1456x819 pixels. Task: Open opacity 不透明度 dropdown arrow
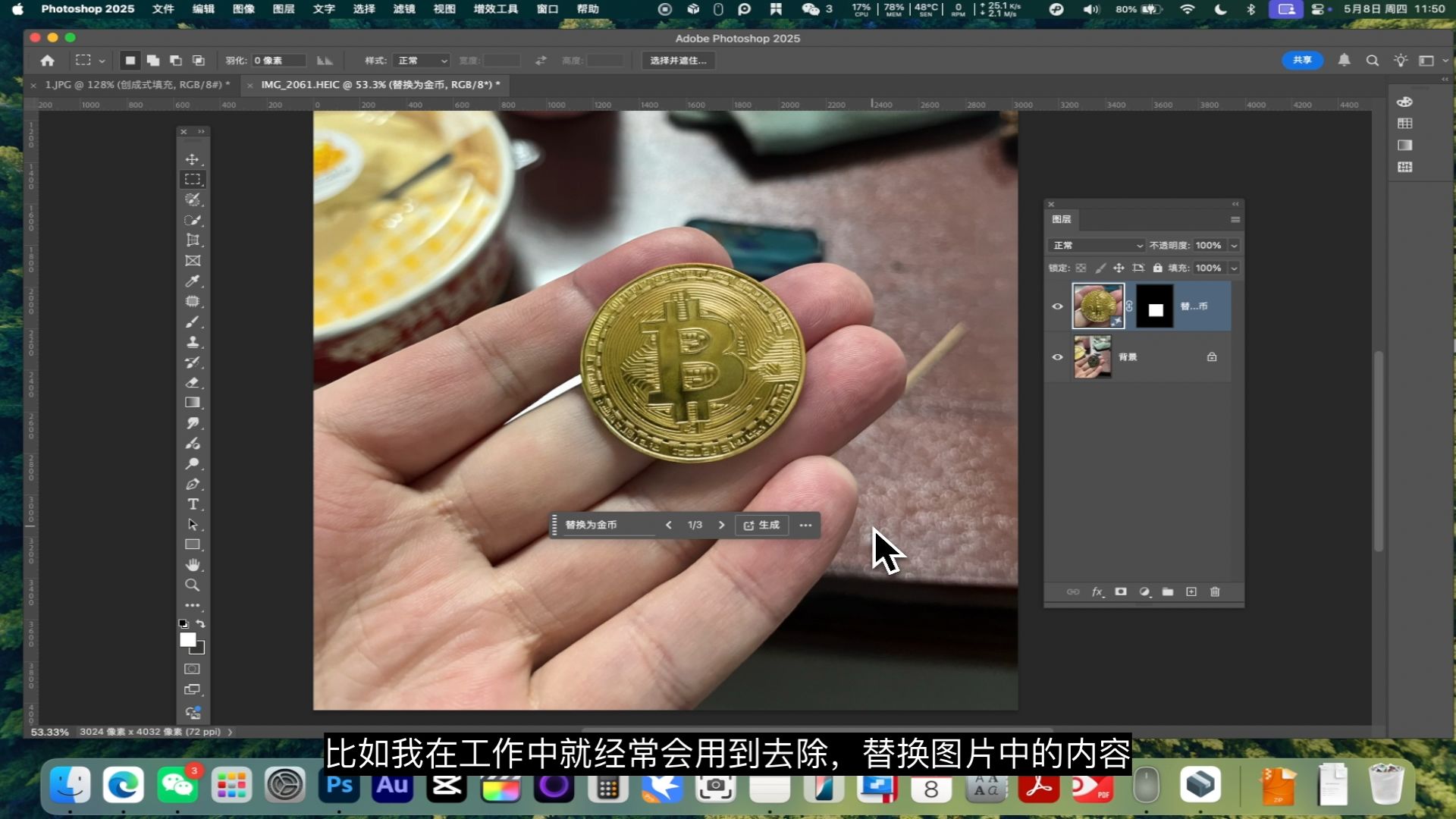[x=1234, y=246]
